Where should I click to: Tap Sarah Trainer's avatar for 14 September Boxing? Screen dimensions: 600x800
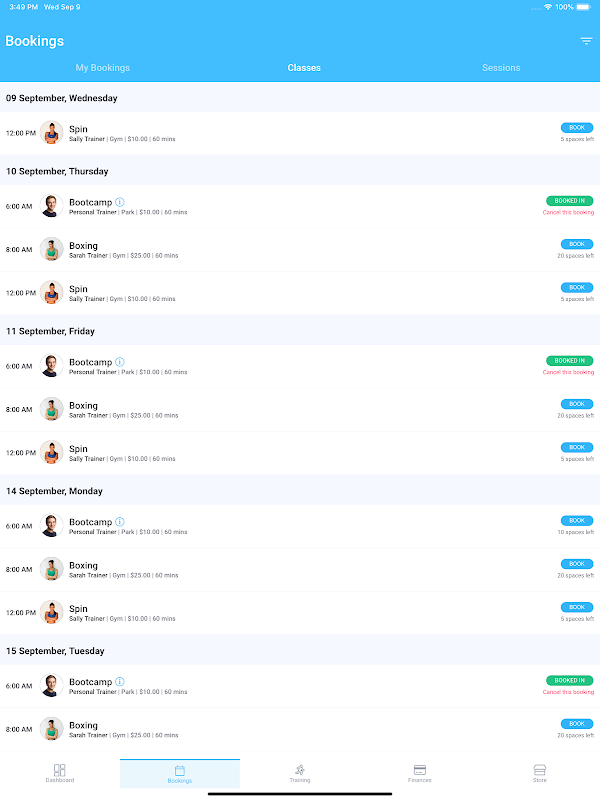(x=52, y=569)
